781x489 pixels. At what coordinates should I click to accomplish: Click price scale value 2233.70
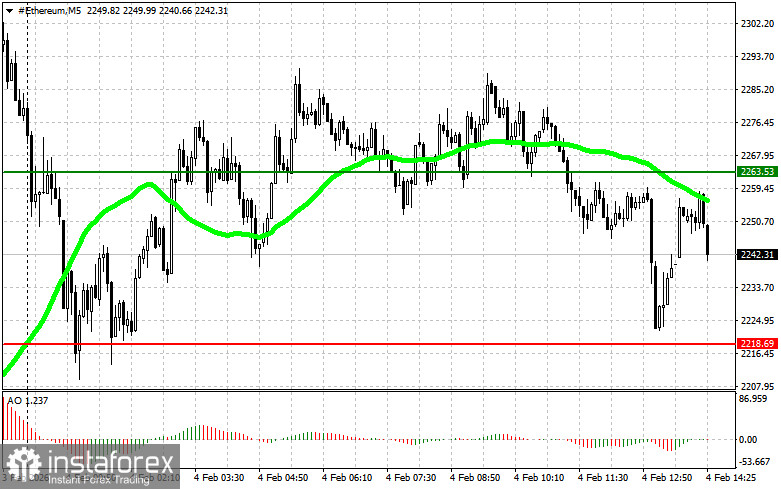point(757,287)
